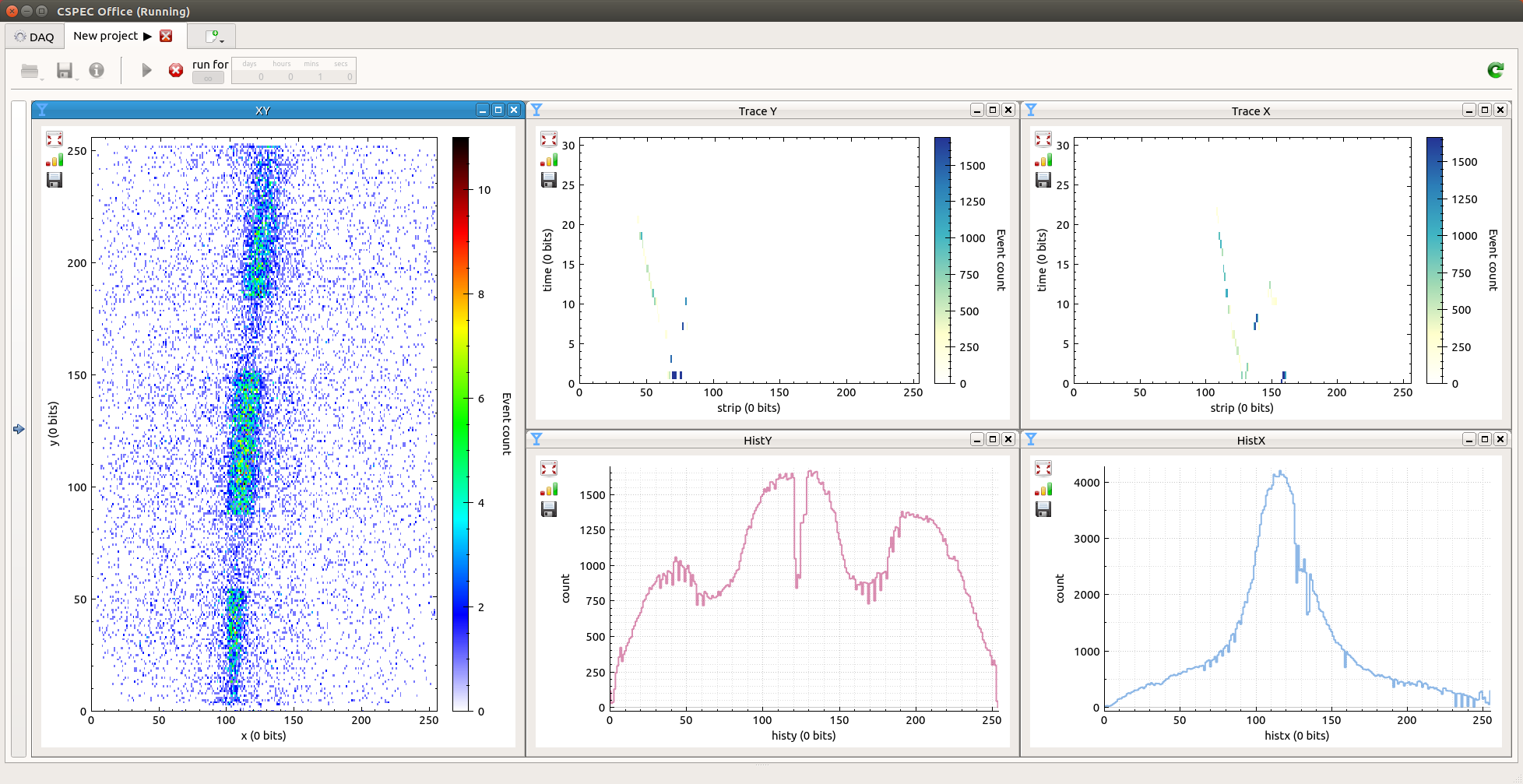Open the project info icon
The image size is (1523, 784).
pyautogui.click(x=97, y=70)
